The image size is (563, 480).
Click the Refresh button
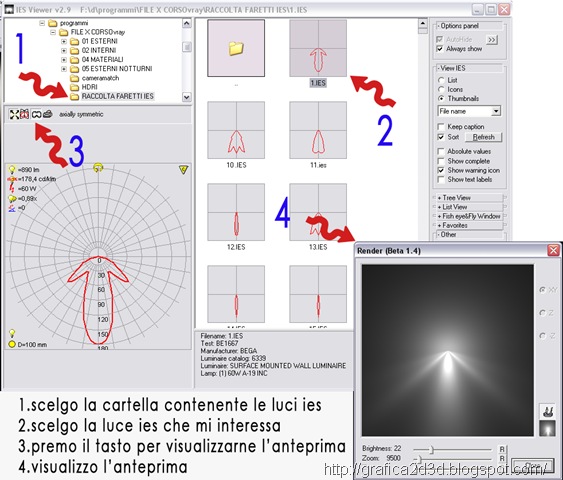coord(483,137)
